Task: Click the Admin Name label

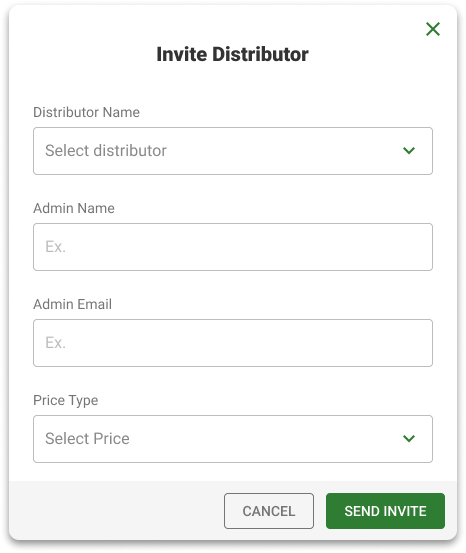Action: coord(74,208)
